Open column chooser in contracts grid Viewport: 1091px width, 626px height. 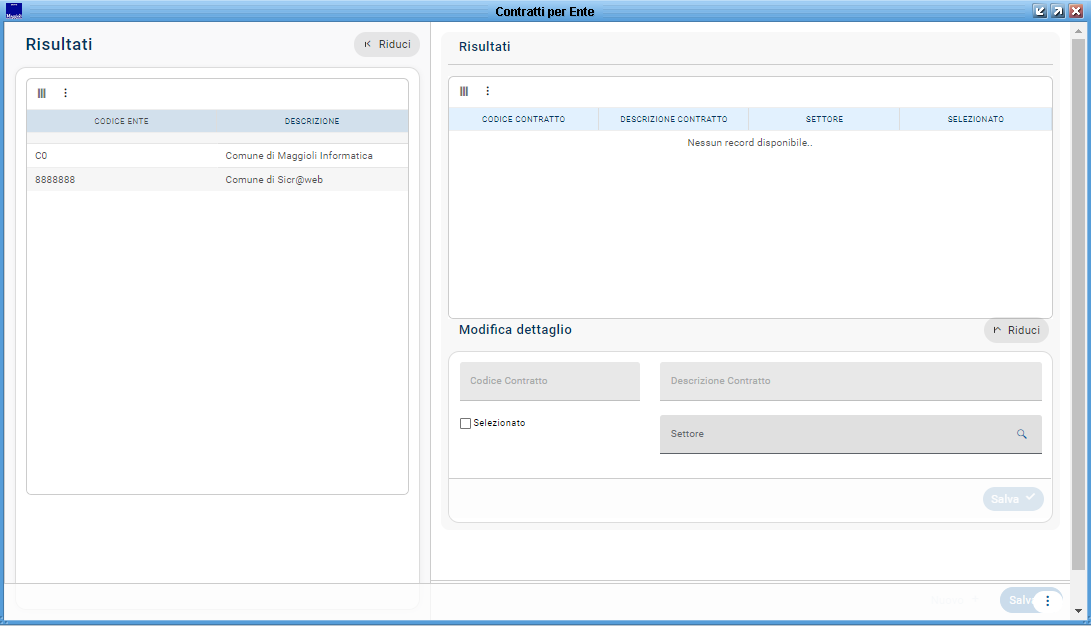[464, 91]
